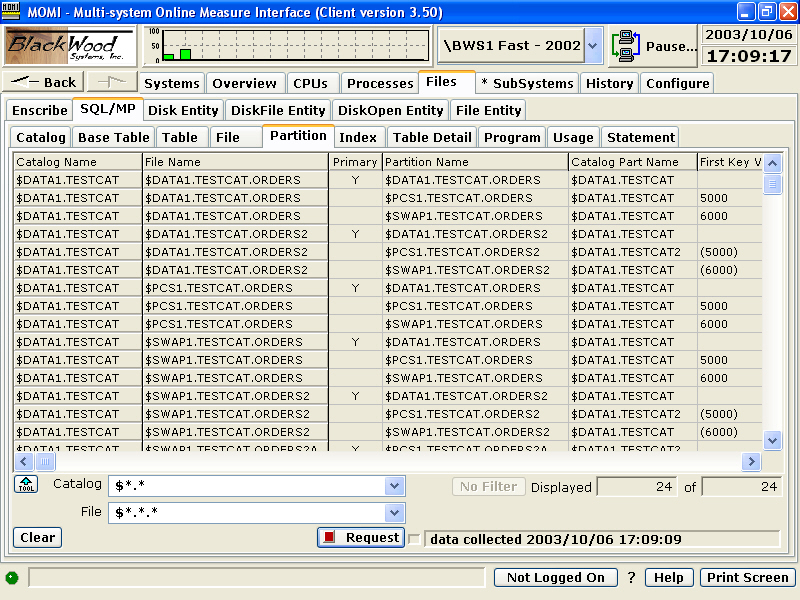
Task: Switch to the Index tab
Action: pos(358,137)
